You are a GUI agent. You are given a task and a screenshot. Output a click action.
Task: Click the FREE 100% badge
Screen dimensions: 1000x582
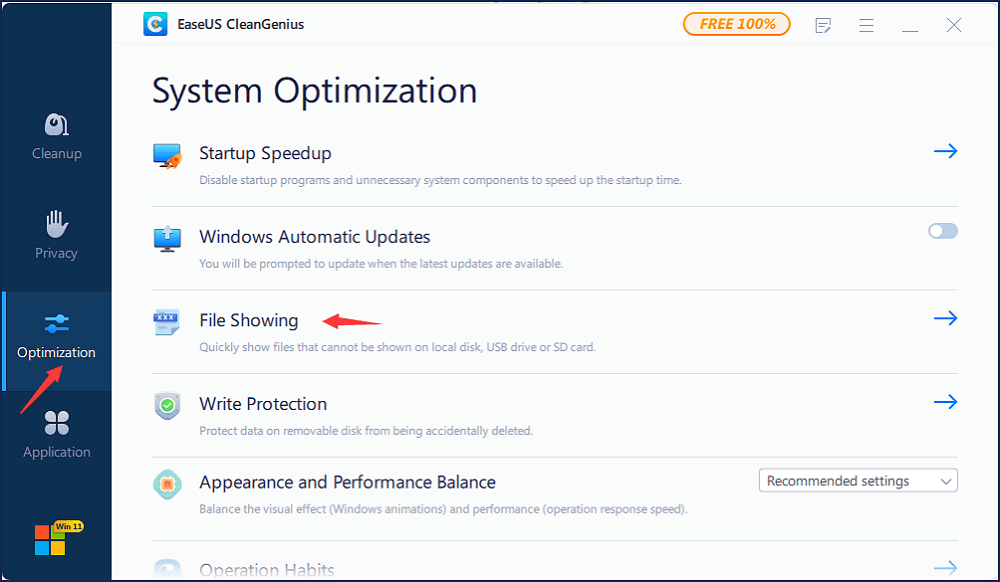pos(737,23)
